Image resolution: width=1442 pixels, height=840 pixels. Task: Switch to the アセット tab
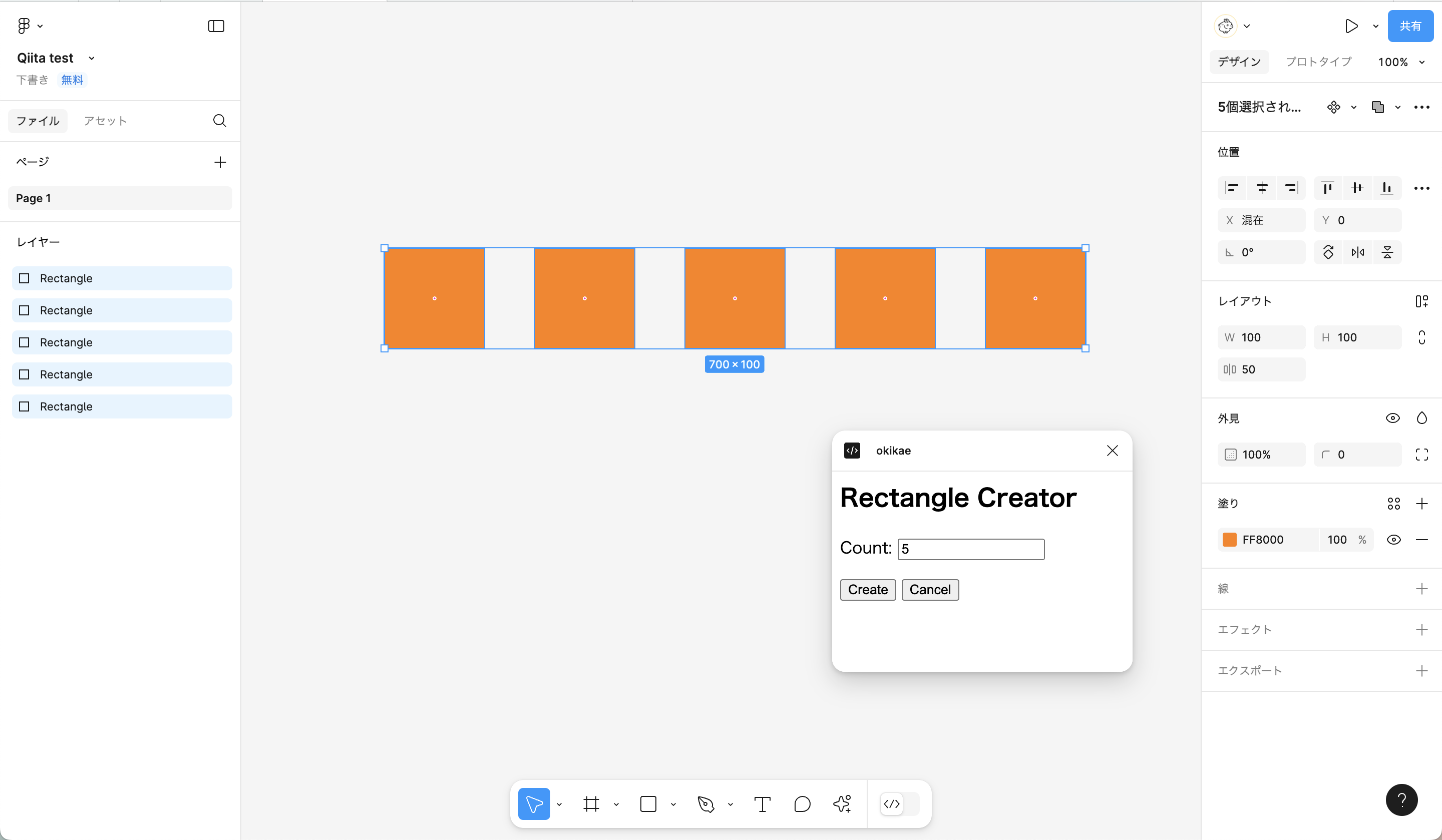[x=105, y=121]
